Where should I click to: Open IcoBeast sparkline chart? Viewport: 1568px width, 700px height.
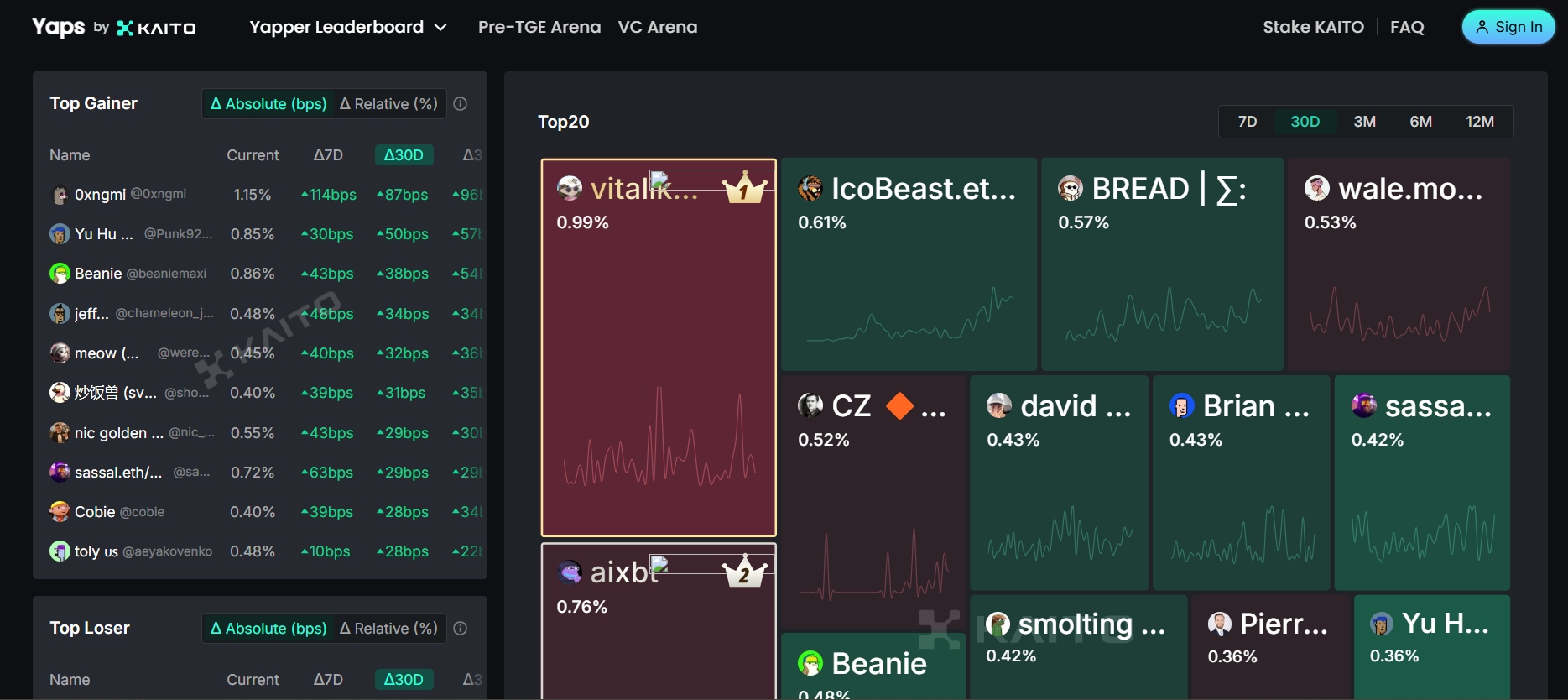point(910,316)
